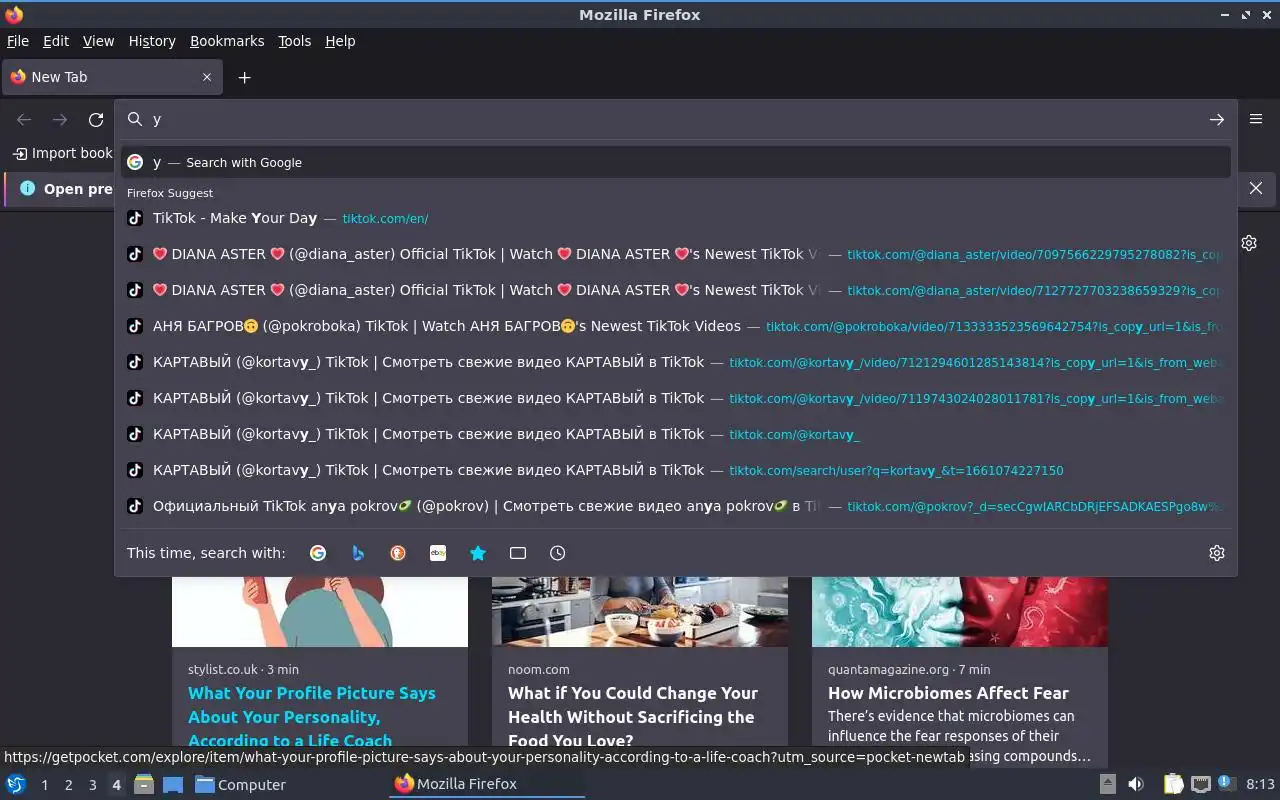Search this time with Google icon
1280x800 pixels.
point(318,553)
